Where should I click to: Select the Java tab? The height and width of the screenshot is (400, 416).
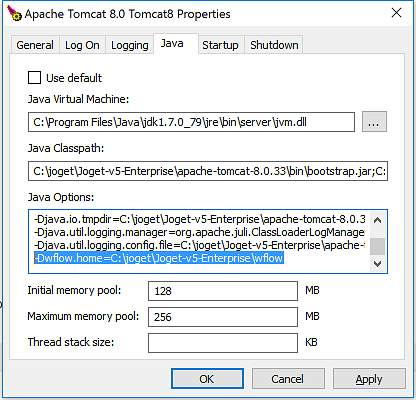tap(172, 44)
